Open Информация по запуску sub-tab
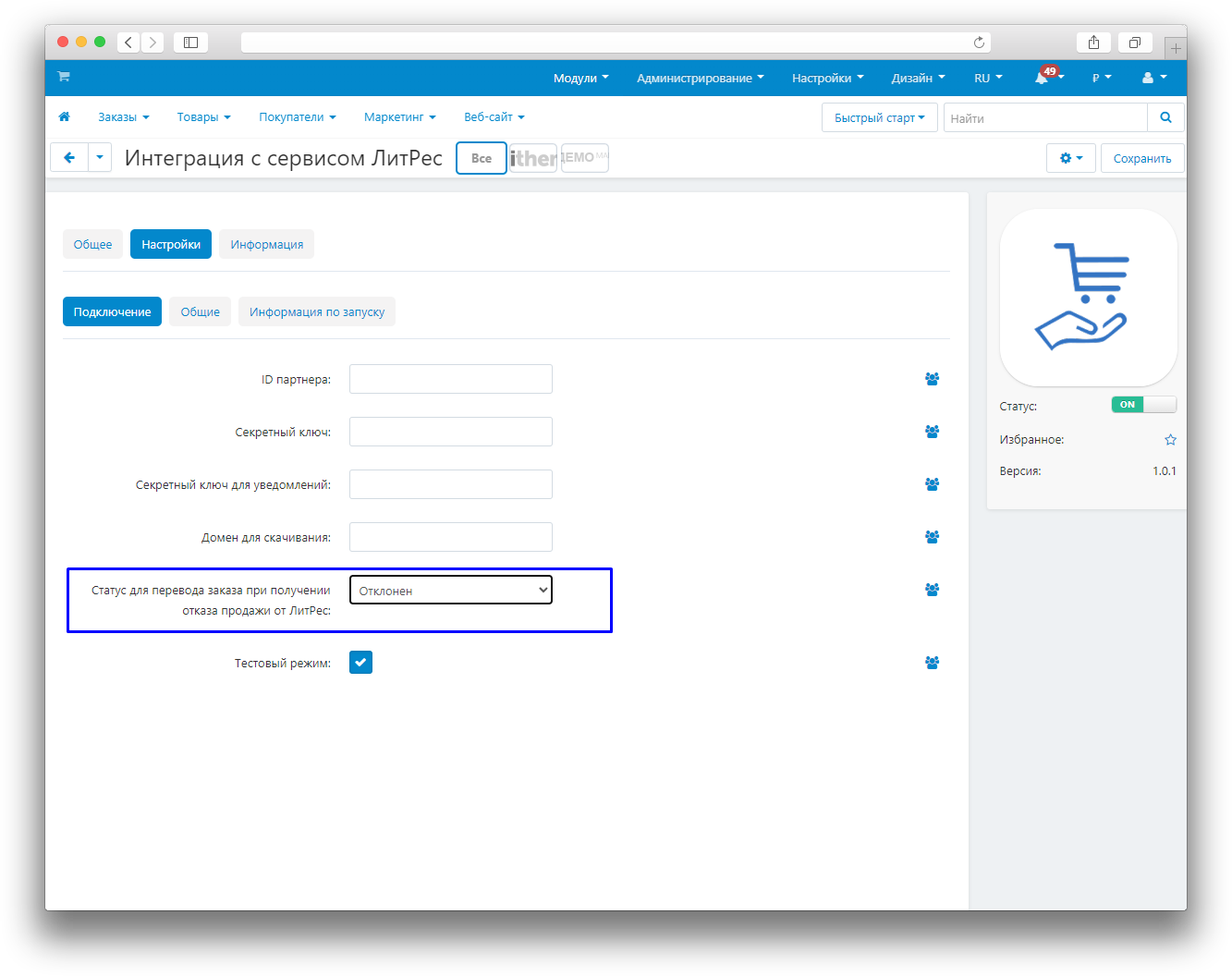Screen dimensions: 1232x976 [317, 311]
